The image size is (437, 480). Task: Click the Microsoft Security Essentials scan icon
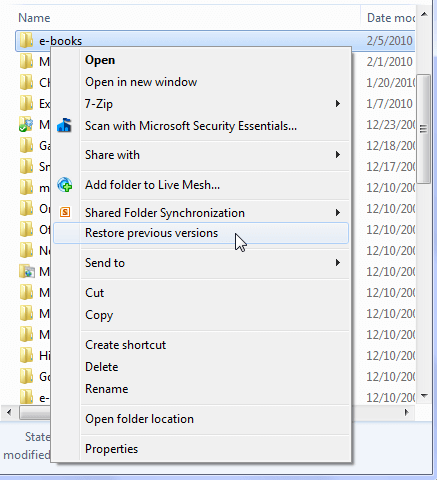(x=64, y=126)
